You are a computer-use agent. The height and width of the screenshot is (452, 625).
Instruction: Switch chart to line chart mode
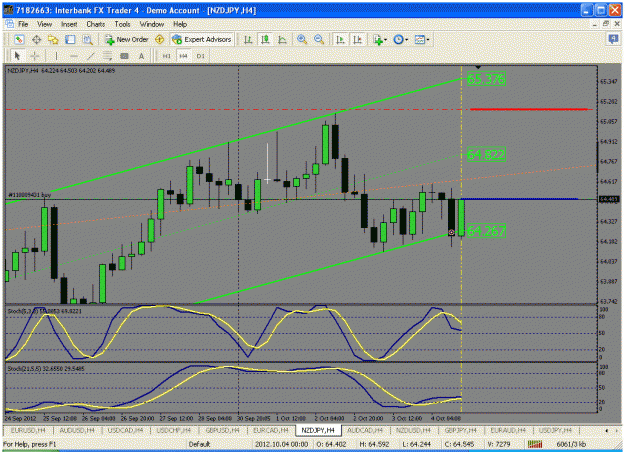pyautogui.click(x=282, y=39)
